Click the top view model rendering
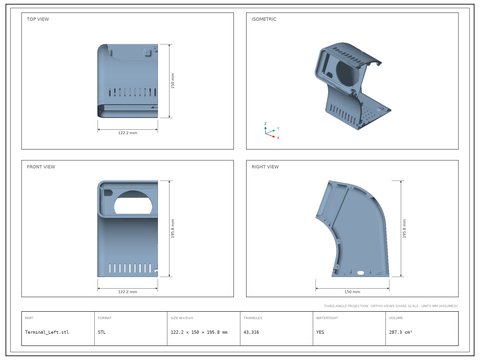 (x=128, y=81)
